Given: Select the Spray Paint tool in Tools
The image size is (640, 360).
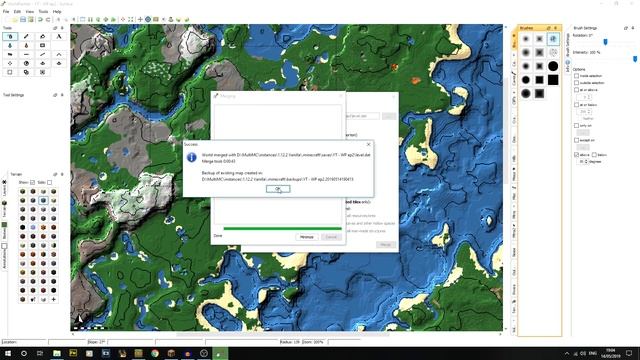Looking at the screenshot, I should [10, 36].
